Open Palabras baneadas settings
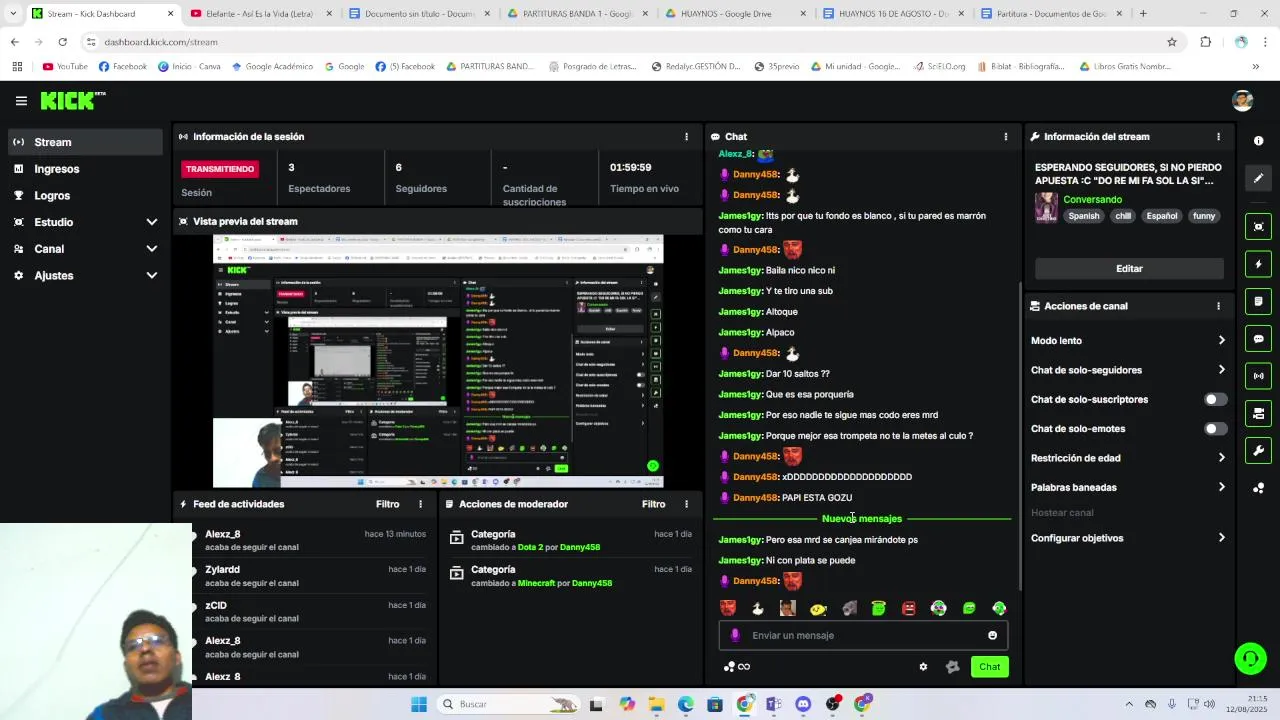This screenshot has height=720, width=1280. 1128,487
